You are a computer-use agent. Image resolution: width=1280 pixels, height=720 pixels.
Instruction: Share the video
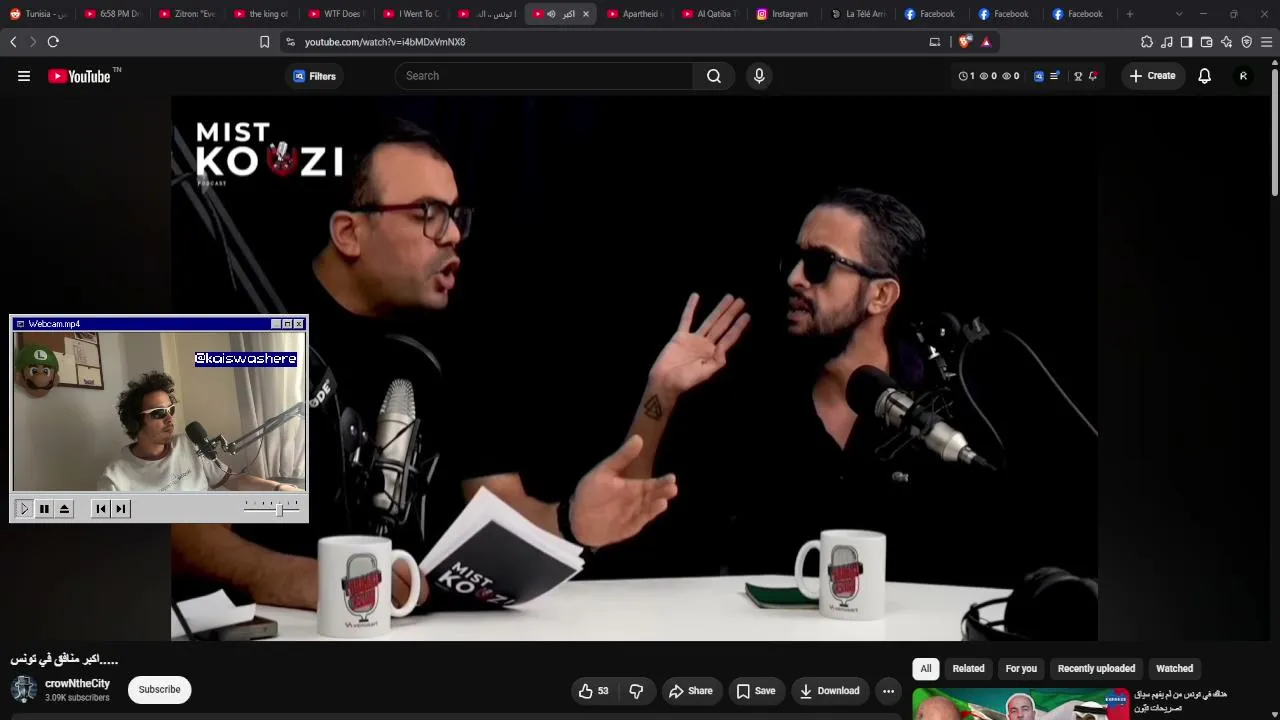691,691
